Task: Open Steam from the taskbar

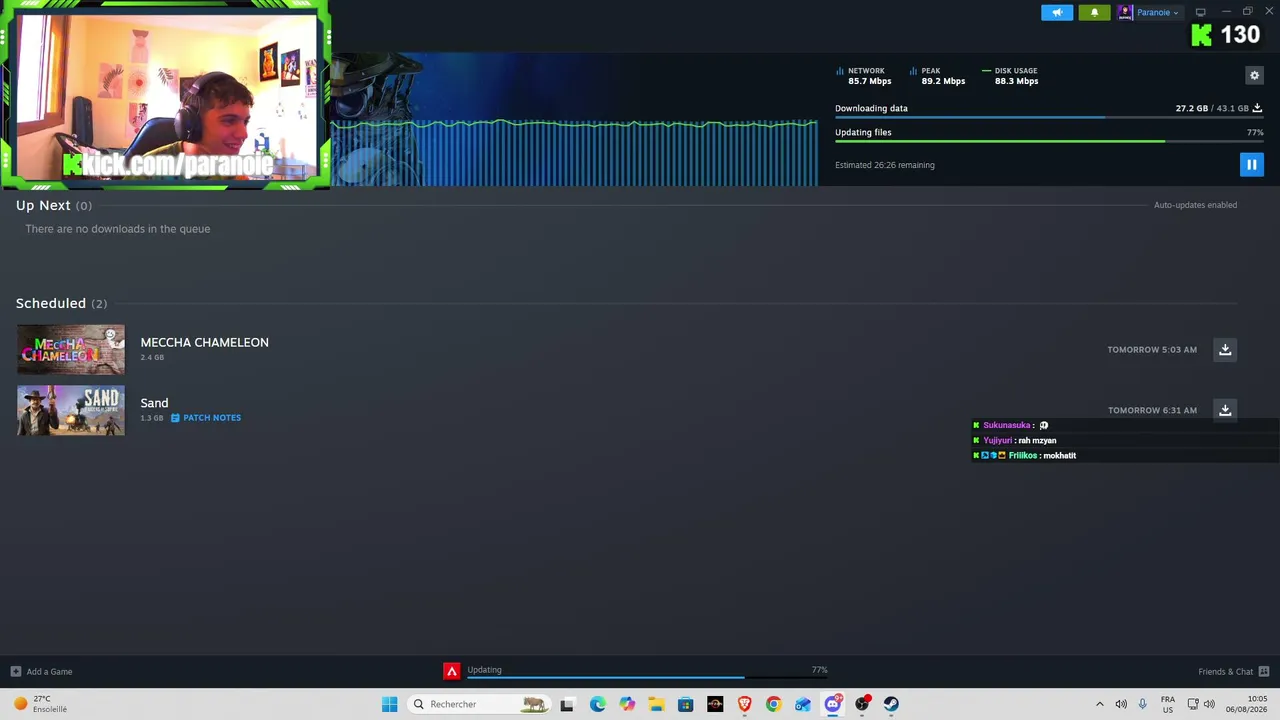Action: click(891, 704)
